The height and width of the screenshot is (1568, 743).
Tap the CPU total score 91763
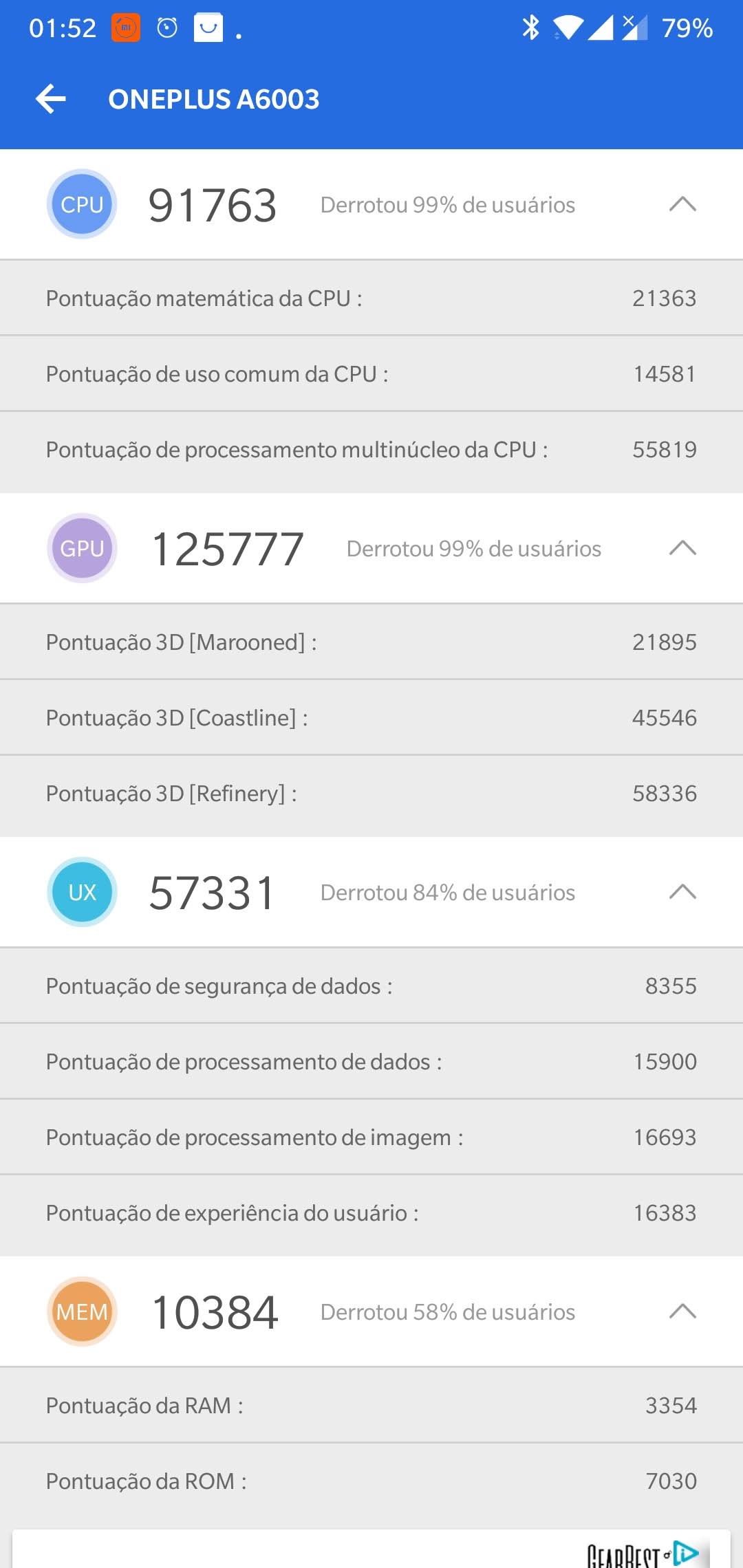pos(213,206)
